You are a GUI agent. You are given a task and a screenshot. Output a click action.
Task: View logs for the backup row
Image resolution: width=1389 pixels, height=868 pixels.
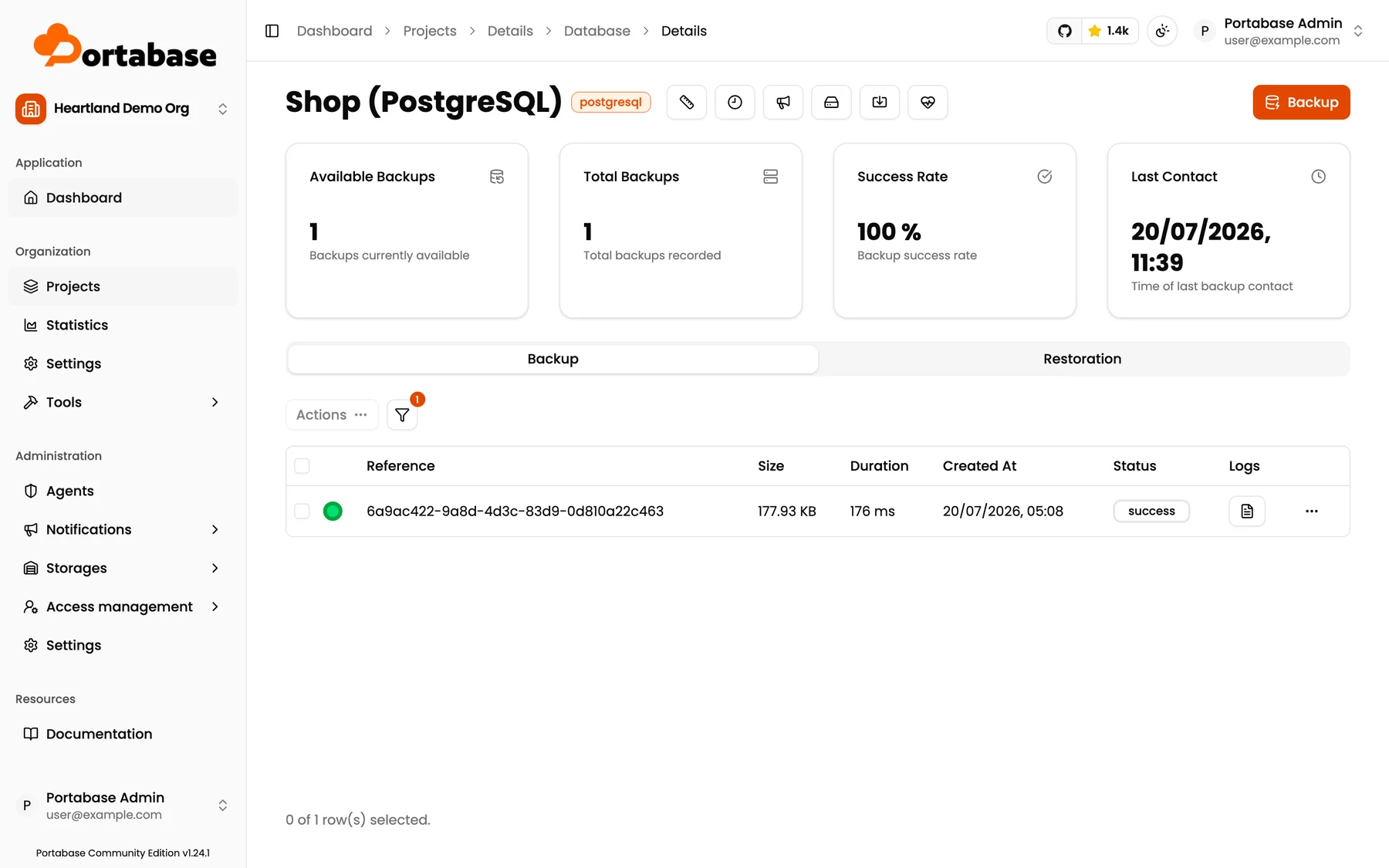tap(1246, 511)
